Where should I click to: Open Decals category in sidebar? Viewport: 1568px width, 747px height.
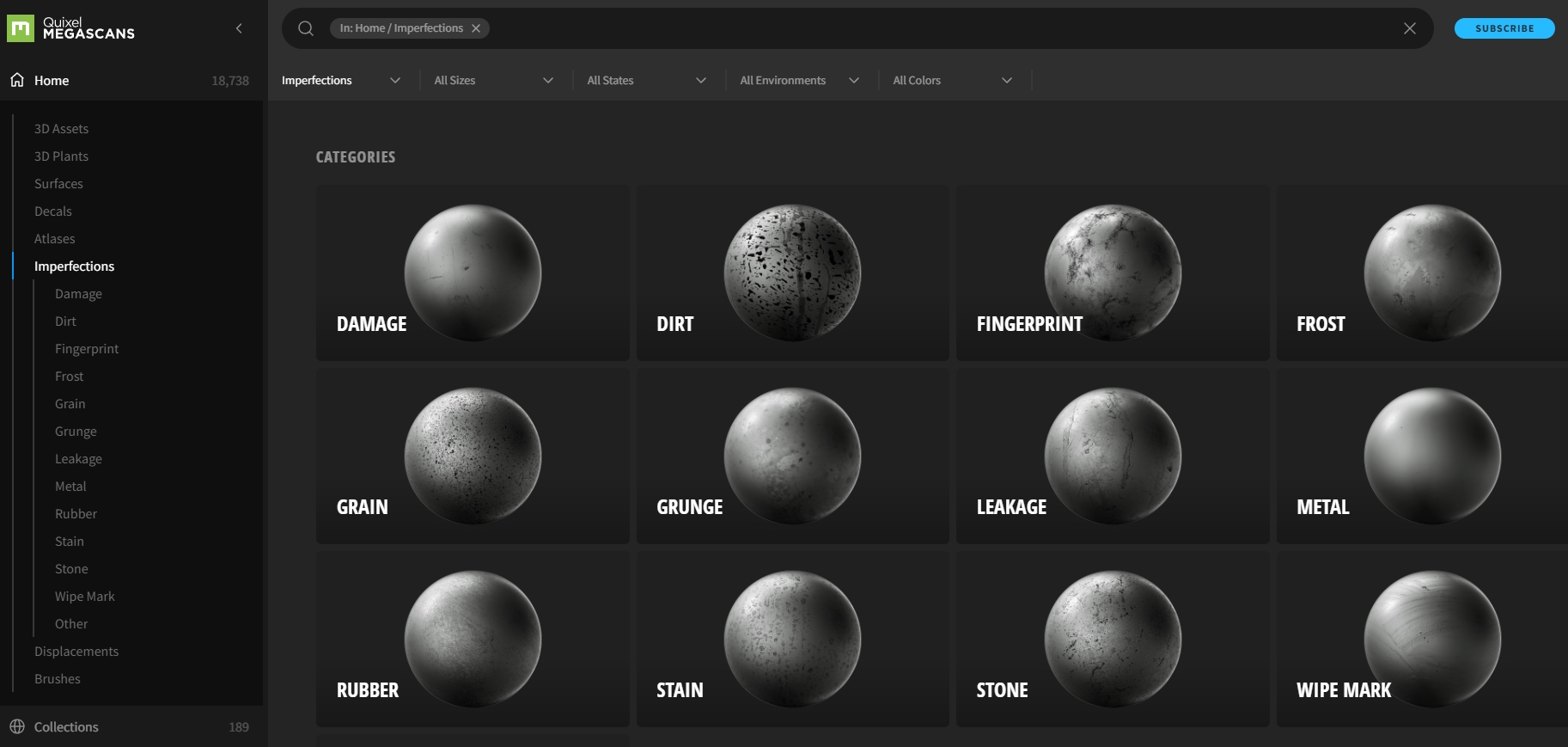point(53,211)
